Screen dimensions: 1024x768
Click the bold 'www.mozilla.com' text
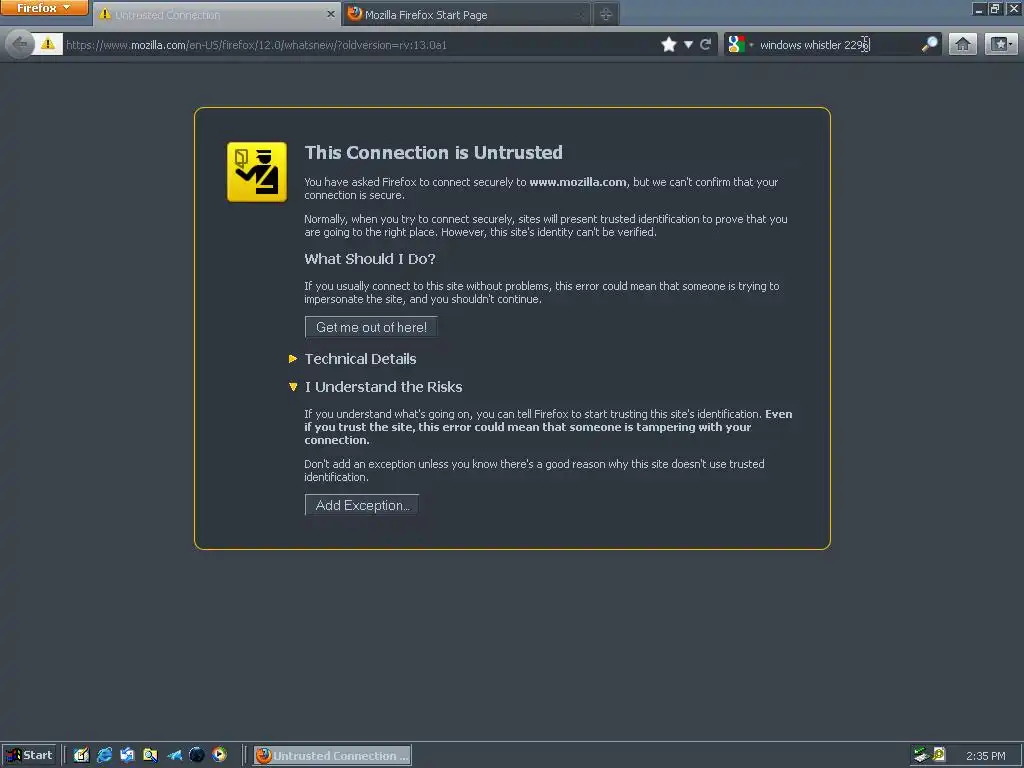[x=578, y=182]
